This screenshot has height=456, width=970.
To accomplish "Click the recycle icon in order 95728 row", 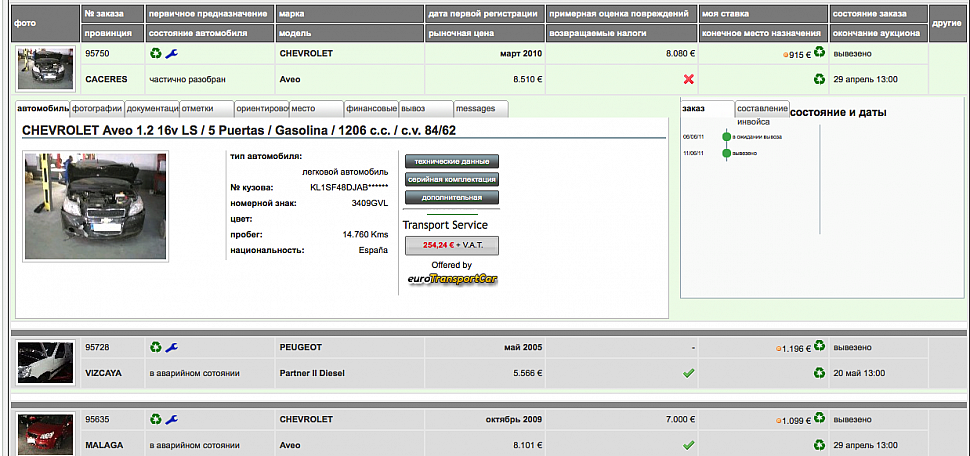I will (x=155, y=348).
